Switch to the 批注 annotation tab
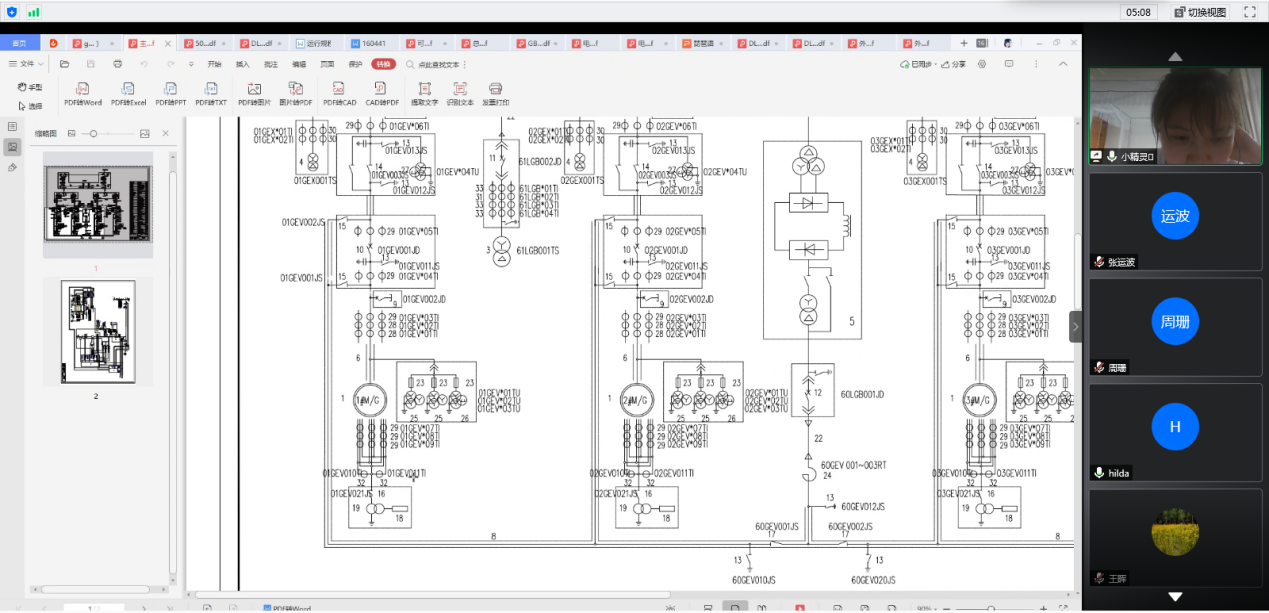 (271, 64)
